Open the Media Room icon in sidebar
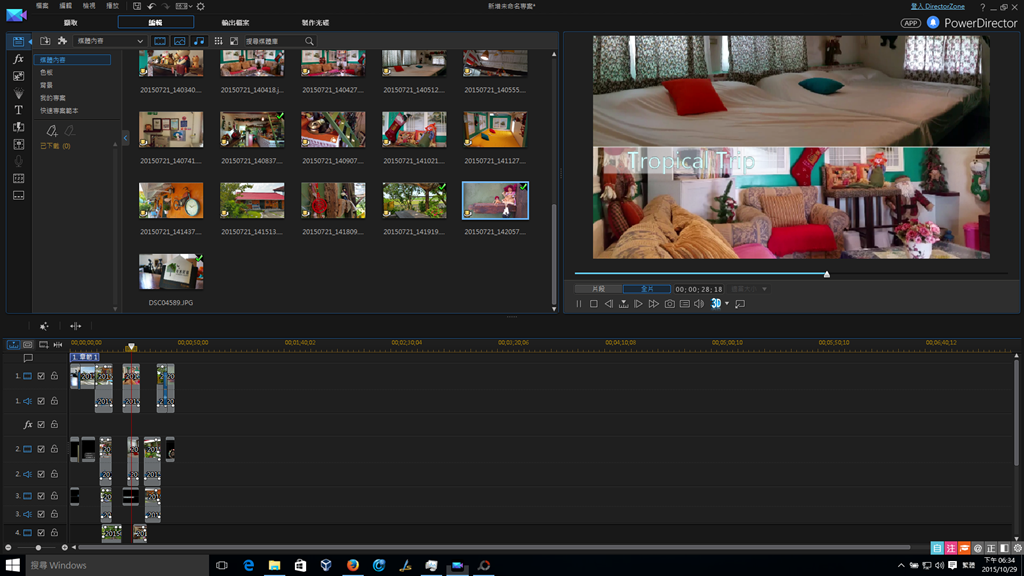The image size is (1024, 576). pos(18,42)
